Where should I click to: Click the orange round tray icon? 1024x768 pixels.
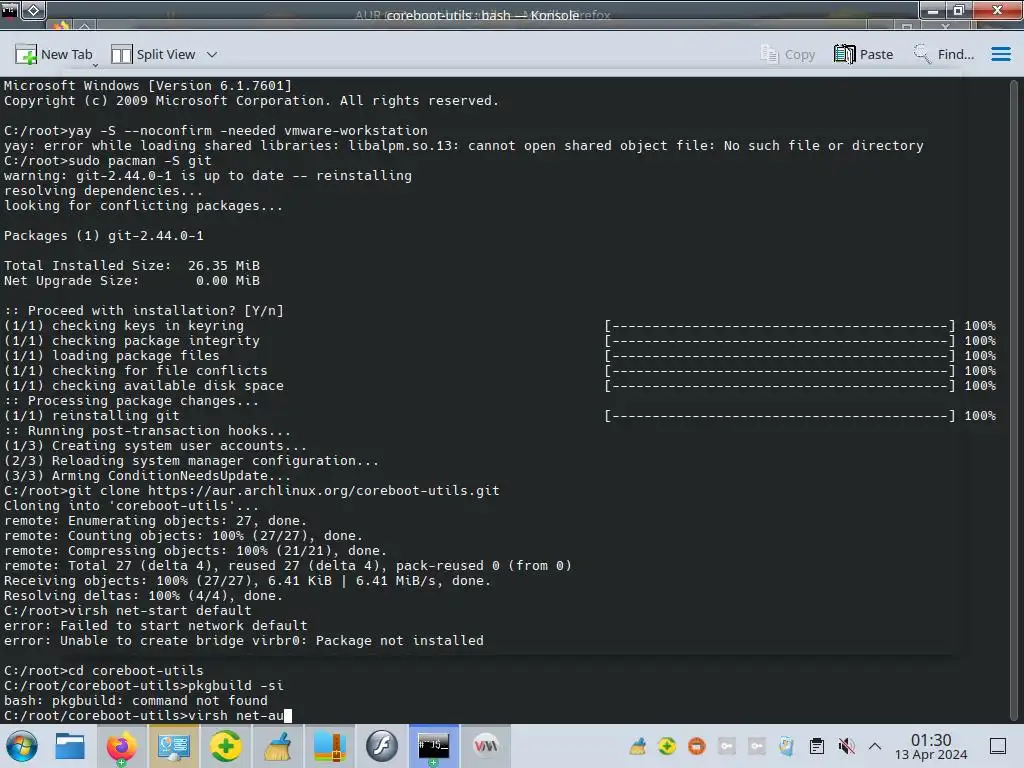(x=697, y=746)
